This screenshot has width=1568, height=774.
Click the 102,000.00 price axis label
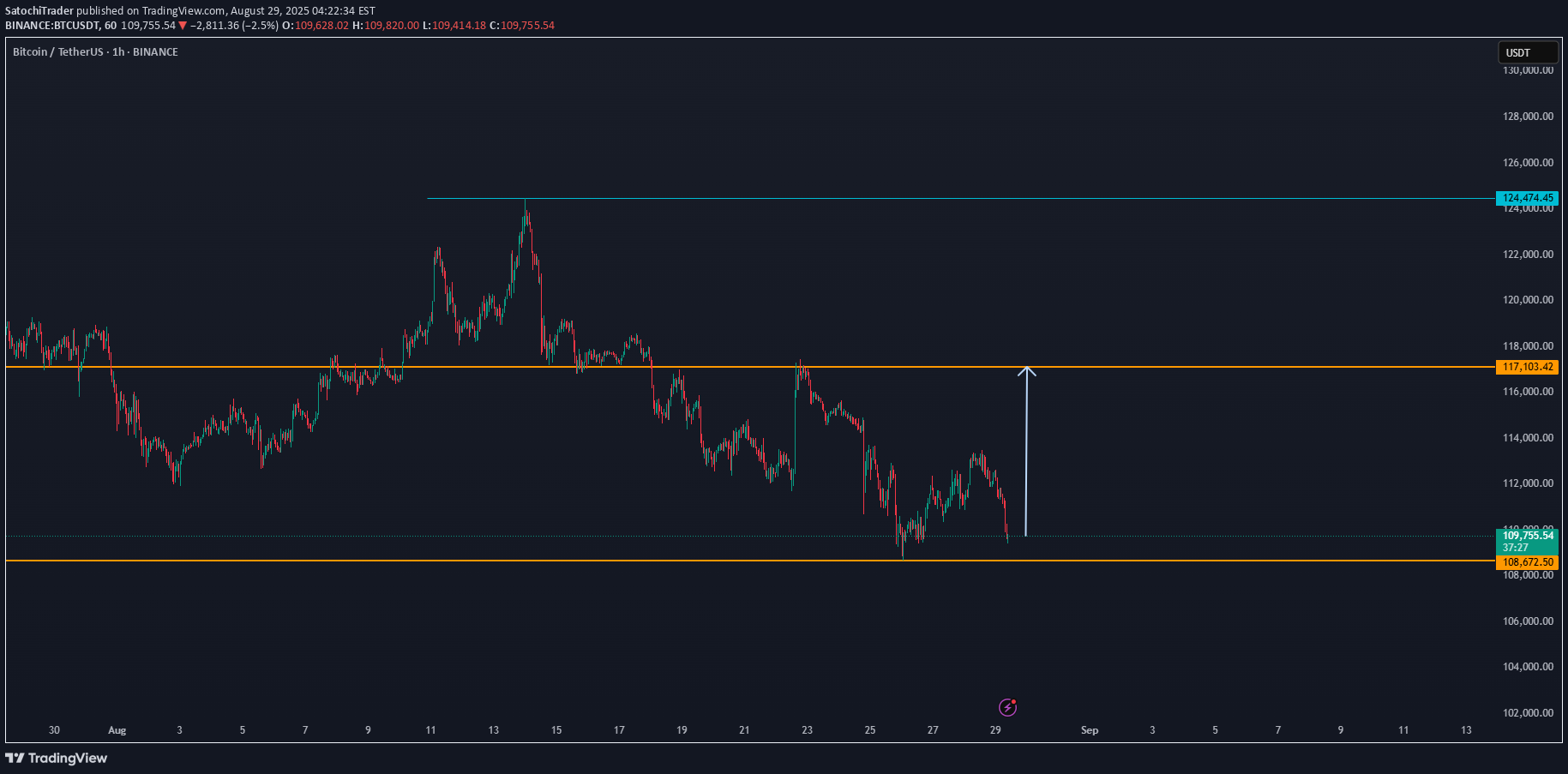(x=1528, y=713)
